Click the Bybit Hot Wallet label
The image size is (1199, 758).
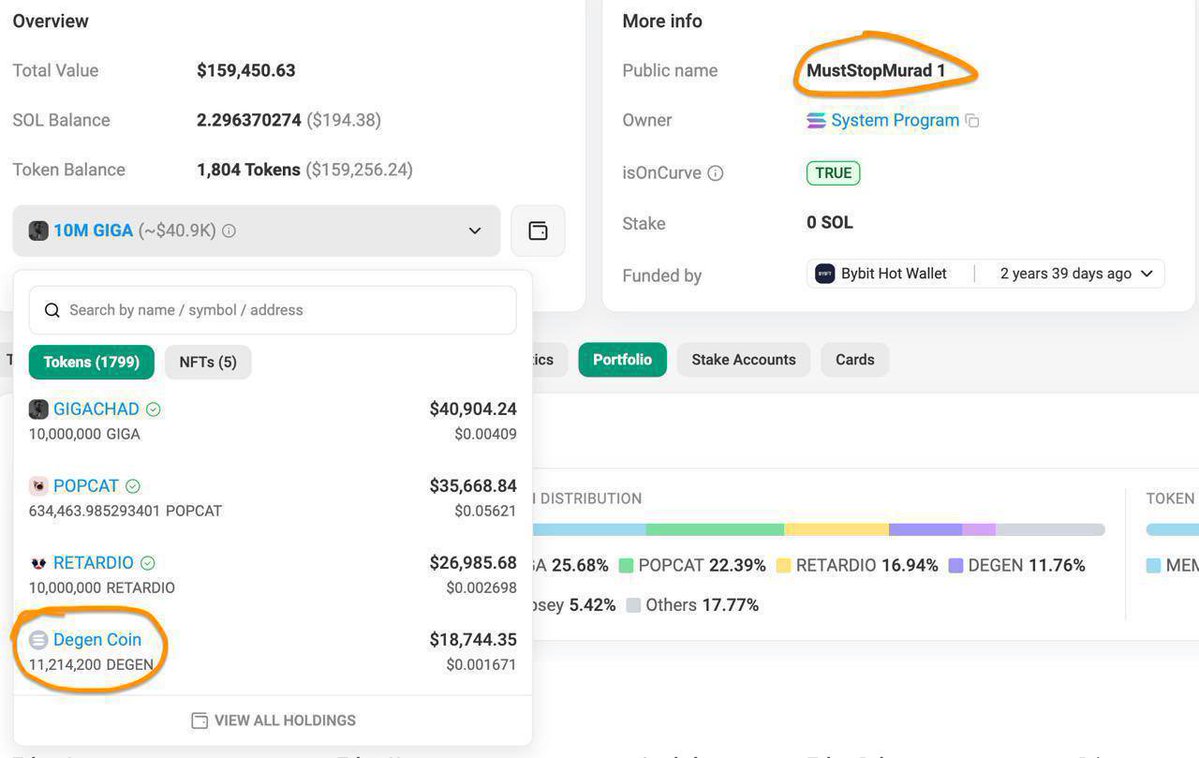point(893,274)
